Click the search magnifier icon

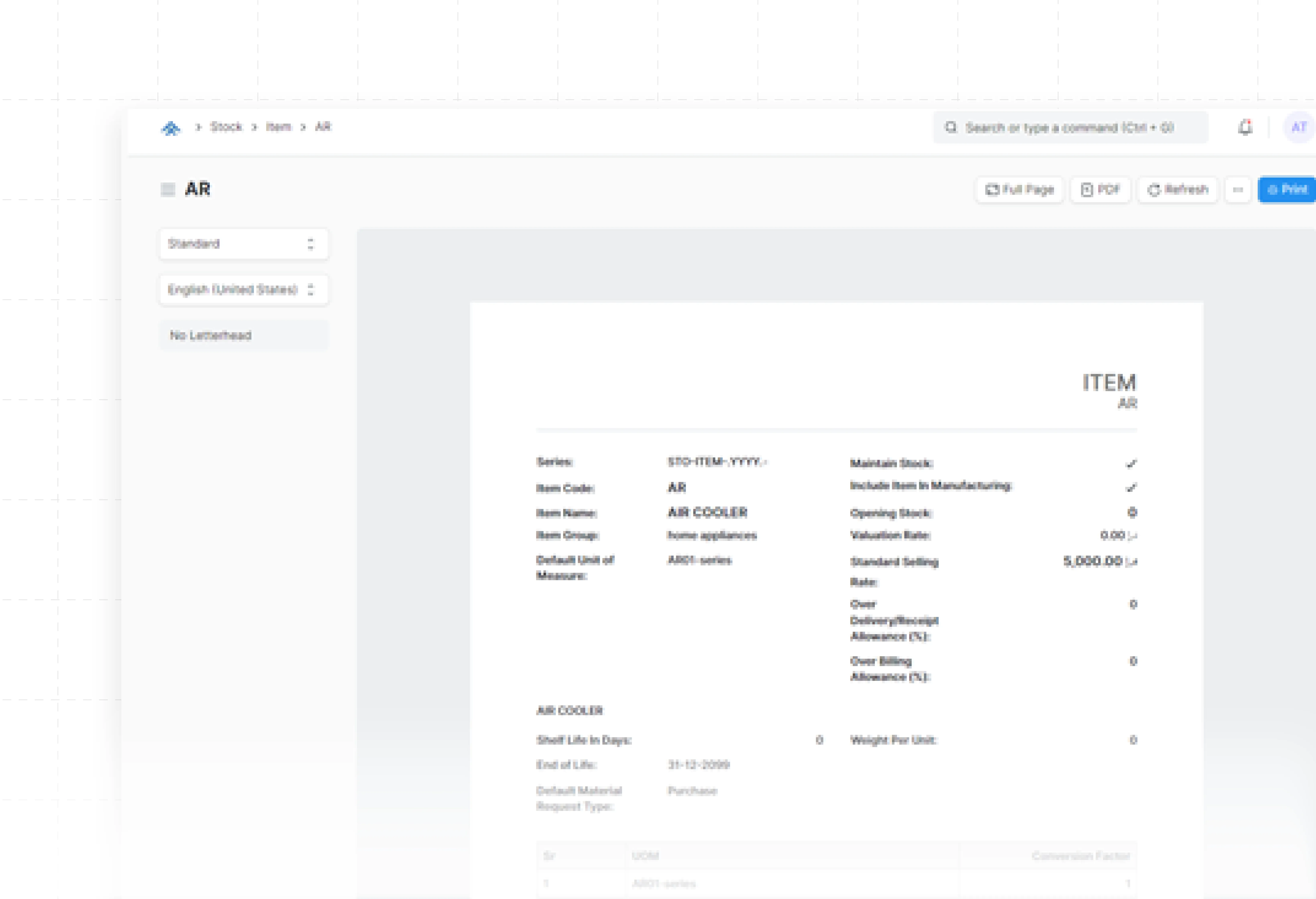[x=951, y=127]
